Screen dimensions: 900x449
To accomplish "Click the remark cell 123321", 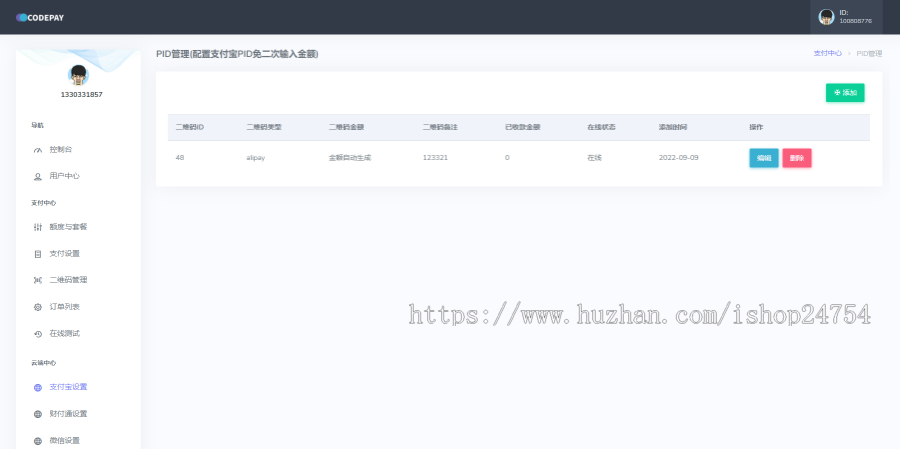I will (435, 157).
